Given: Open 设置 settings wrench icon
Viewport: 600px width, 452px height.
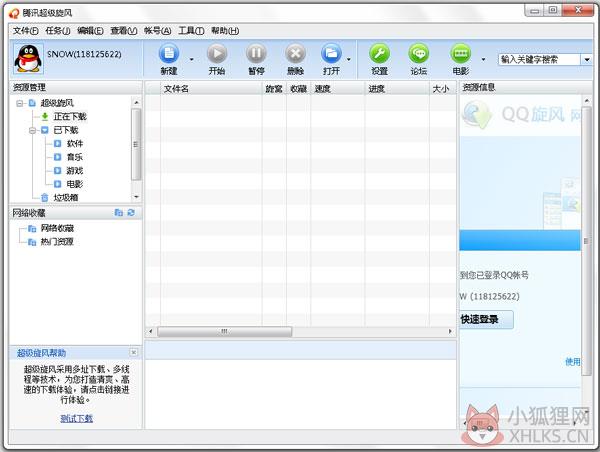Looking at the screenshot, I should pyautogui.click(x=380, y=54).
